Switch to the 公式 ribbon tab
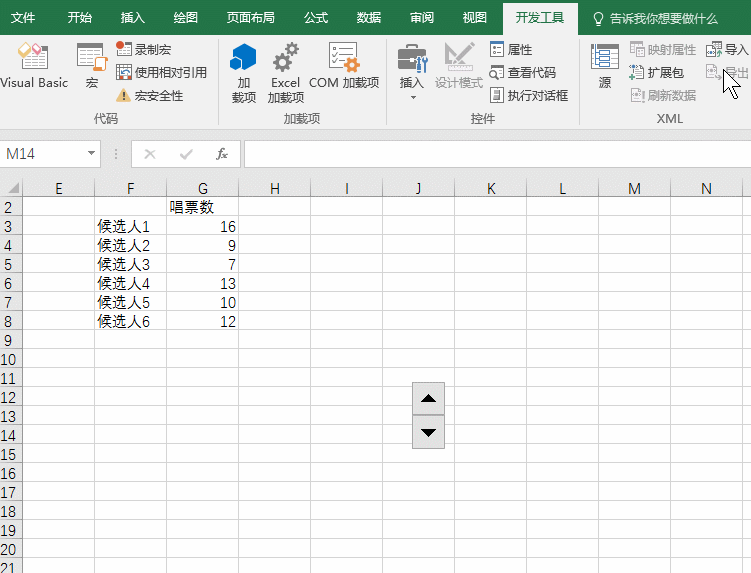The height and width of the screenshot is (573, 751). [x=316, y=18]
